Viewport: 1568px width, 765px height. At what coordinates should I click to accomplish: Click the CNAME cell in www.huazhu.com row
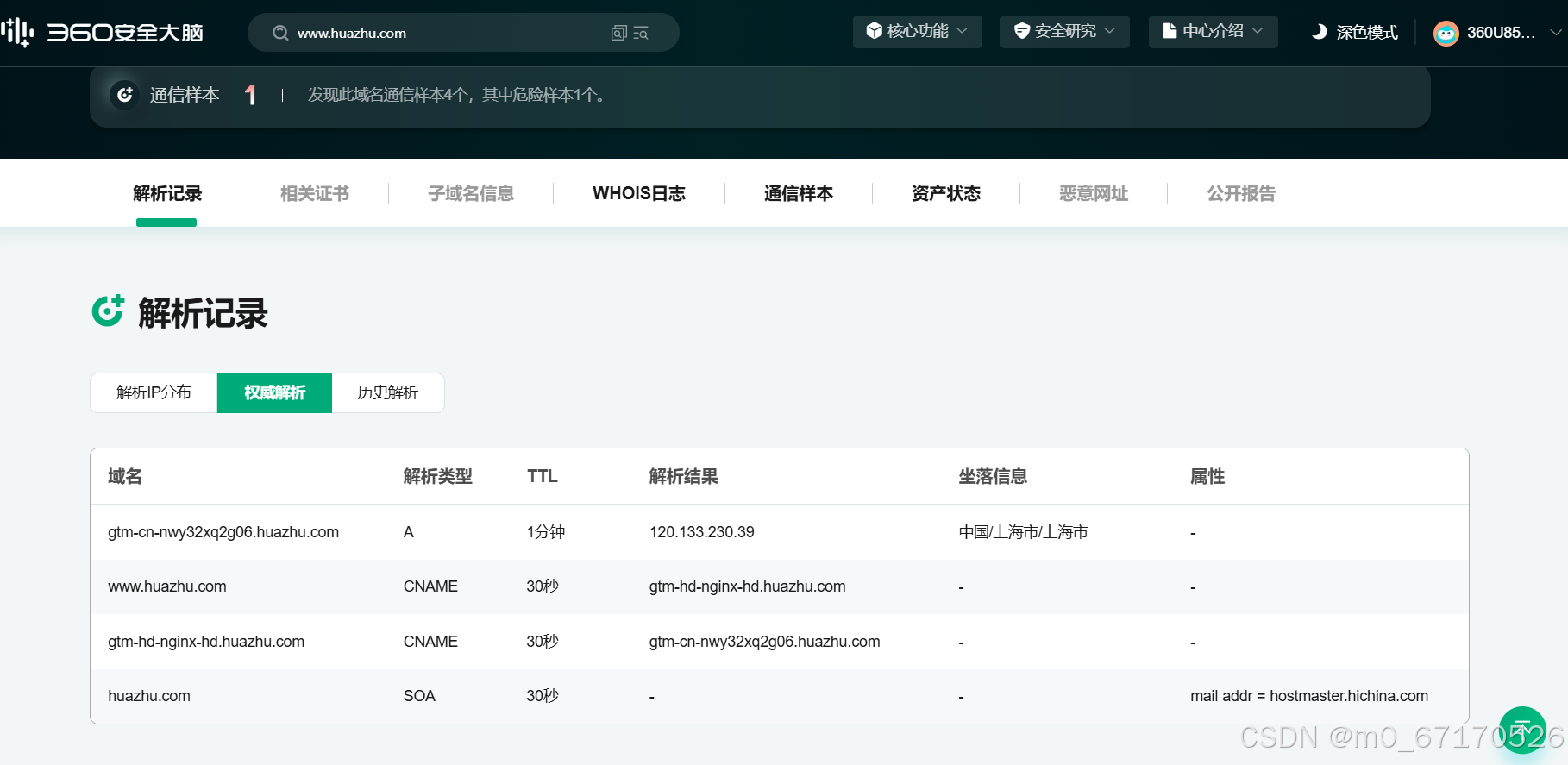click(x=430, y=586)
